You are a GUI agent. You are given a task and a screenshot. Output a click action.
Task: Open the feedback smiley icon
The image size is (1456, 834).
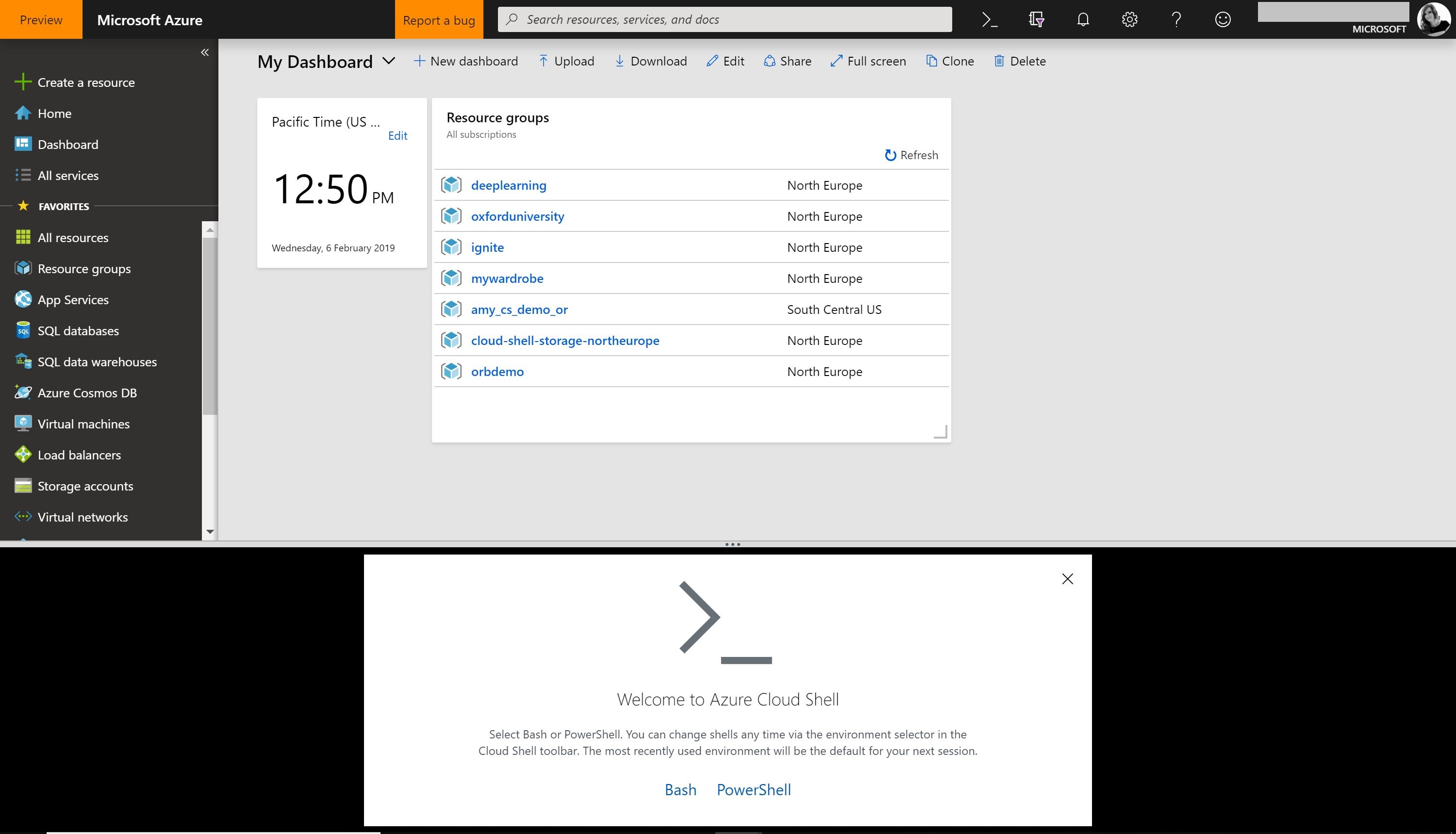(x=1223, y=19)
